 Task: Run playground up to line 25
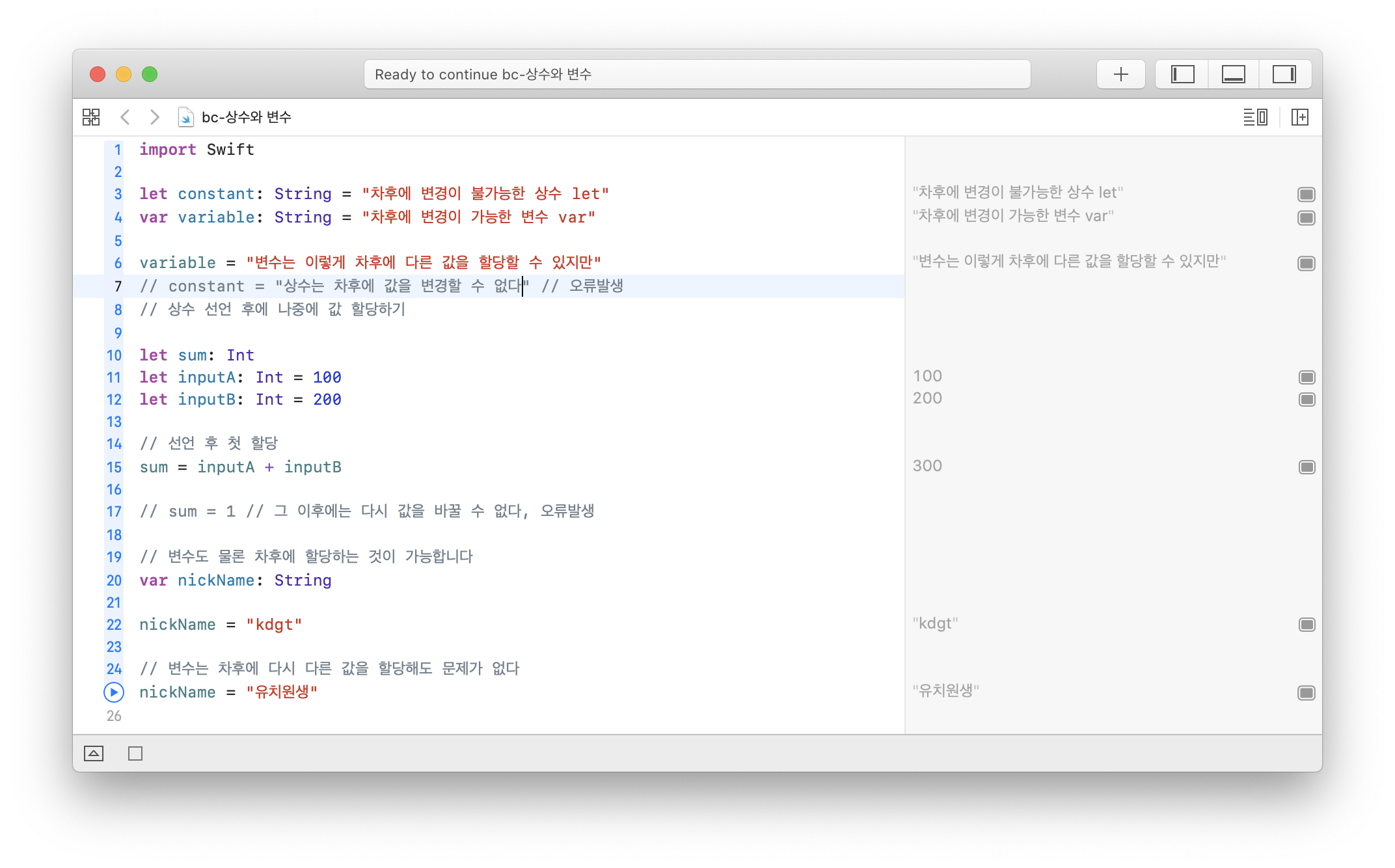[x=114, y=692]
